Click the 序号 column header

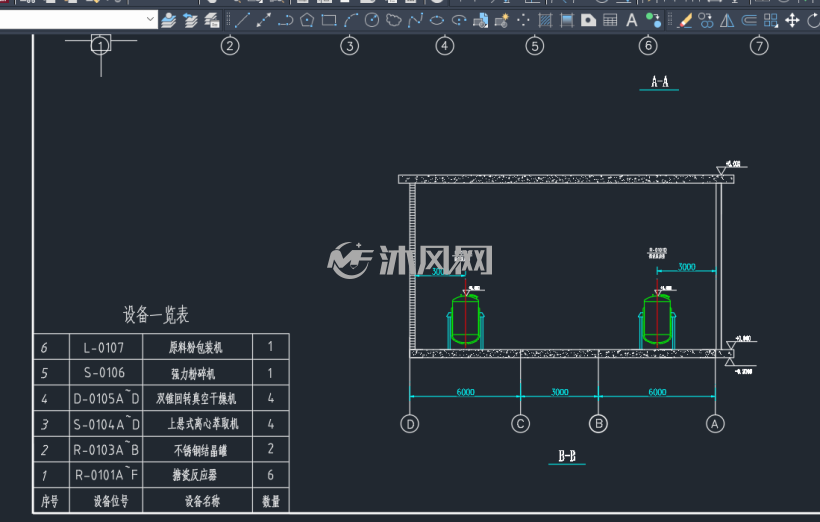coord(50,502)
